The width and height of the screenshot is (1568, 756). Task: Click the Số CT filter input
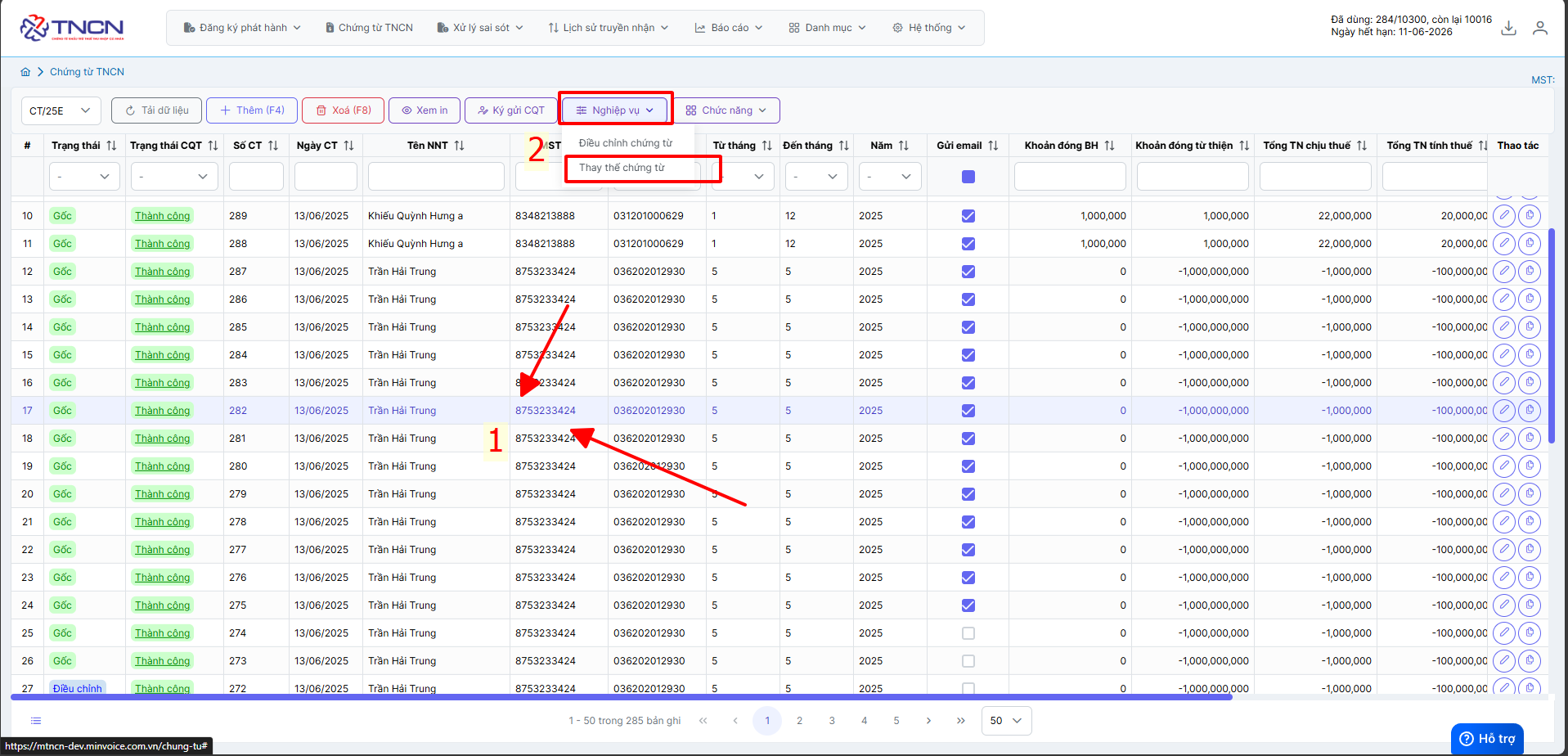[x=256, y=177]
